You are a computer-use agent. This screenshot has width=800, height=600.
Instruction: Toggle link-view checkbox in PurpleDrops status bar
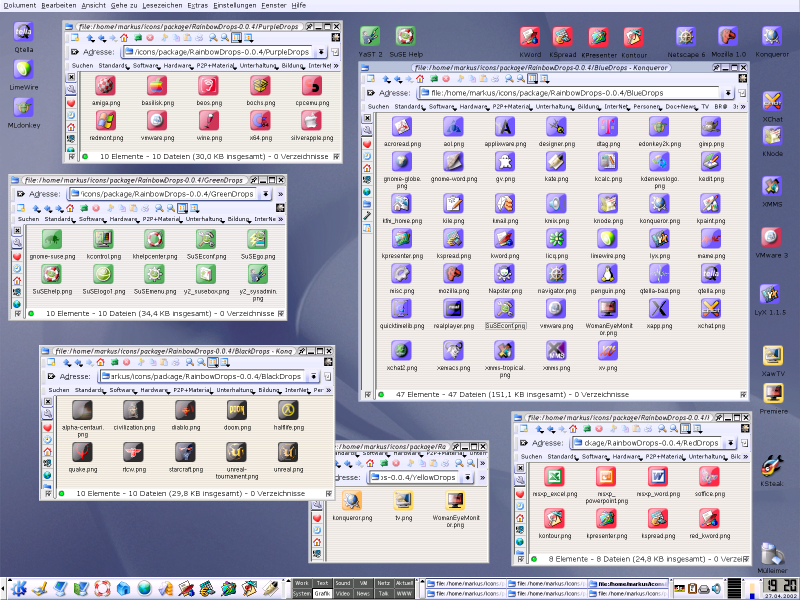(336, 157)
